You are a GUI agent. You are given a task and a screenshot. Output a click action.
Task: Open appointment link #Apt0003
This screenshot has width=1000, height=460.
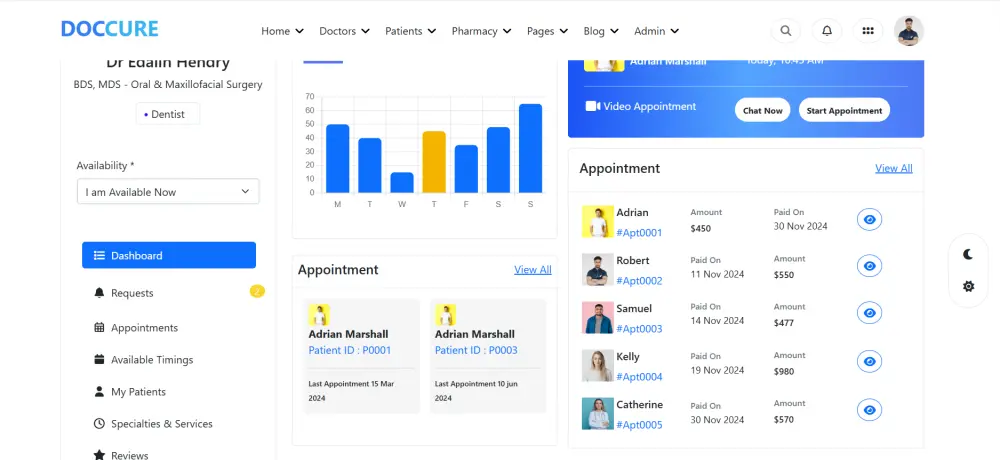coord(639,328)
